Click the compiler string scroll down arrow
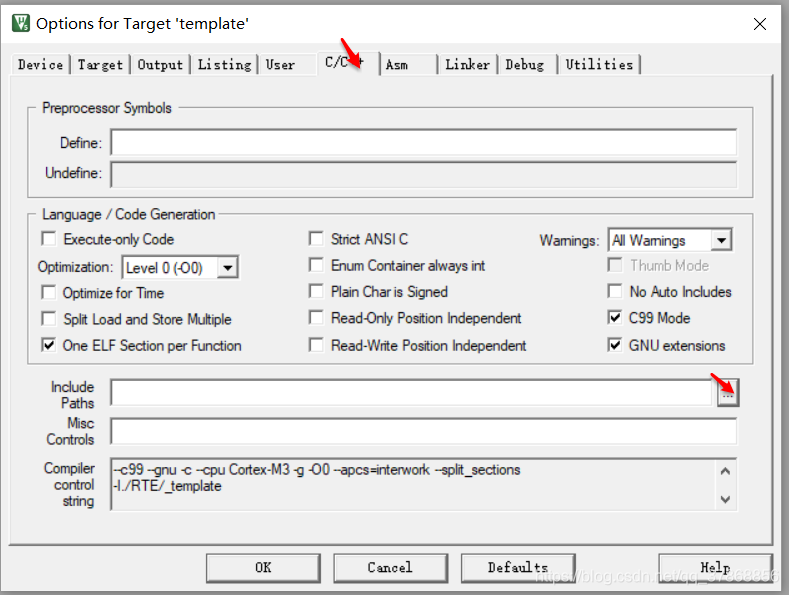The width and height of the screenshot is (789, 595). (725, 499)
